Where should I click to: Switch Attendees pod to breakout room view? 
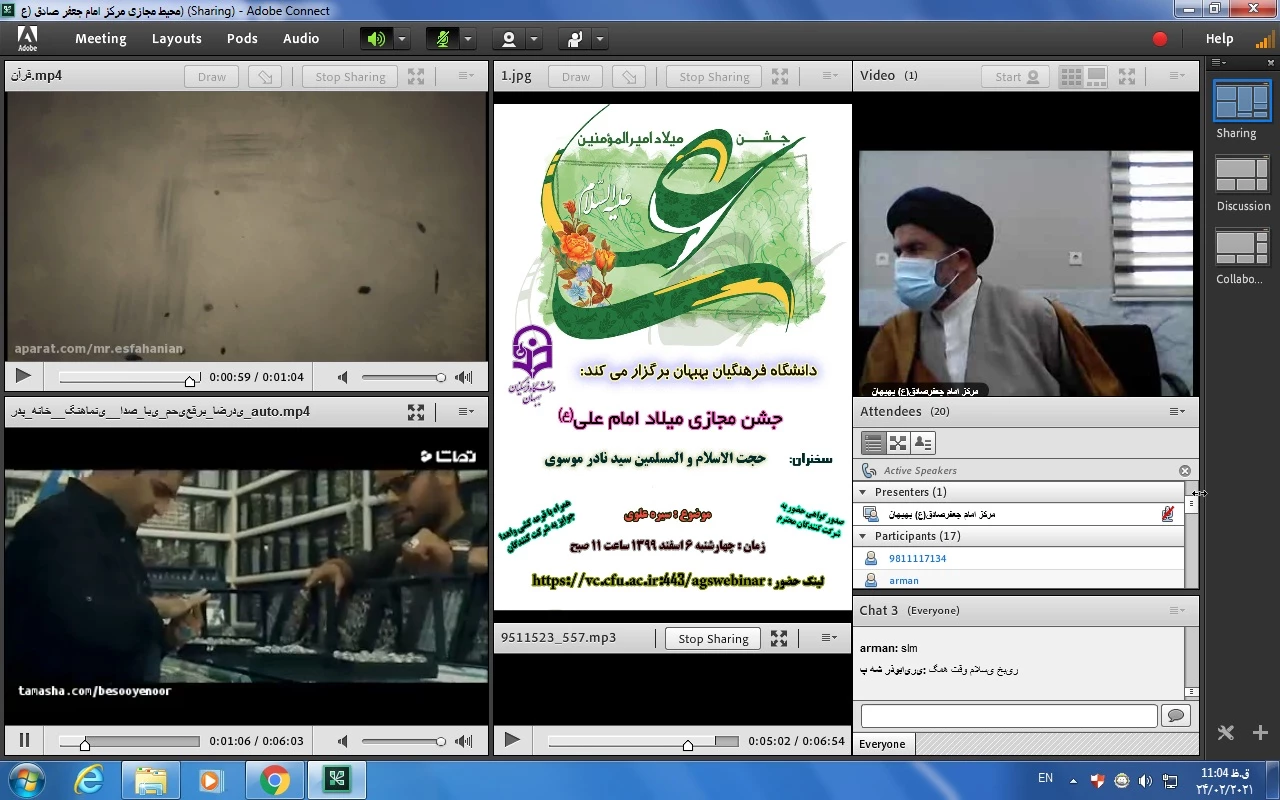(898, 443)
